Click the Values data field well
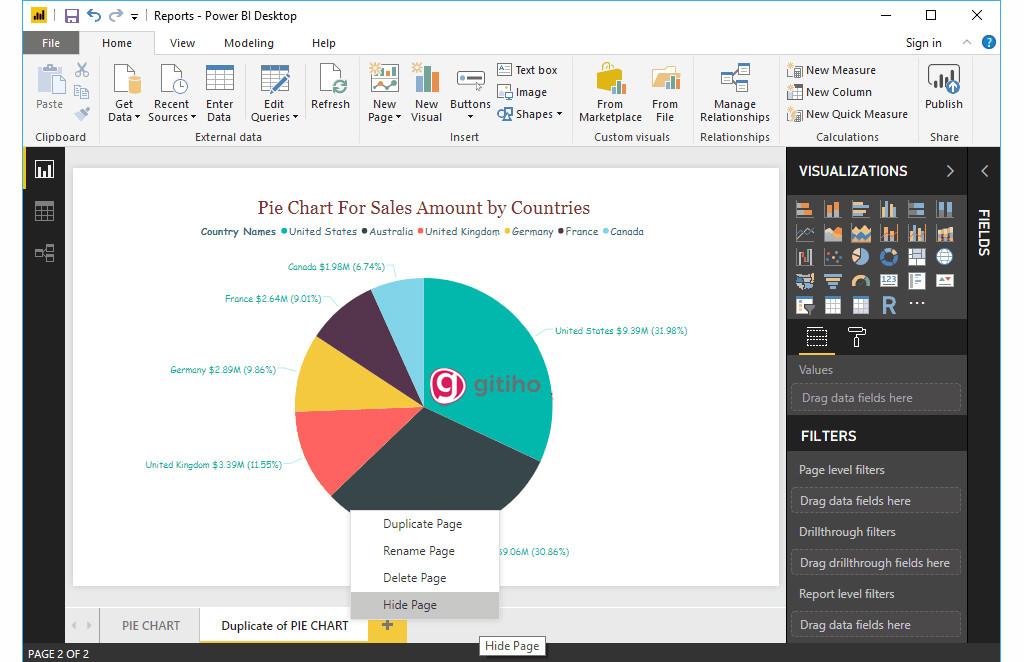This screenshot has height=662, width=1024. [x=875, y=398]
